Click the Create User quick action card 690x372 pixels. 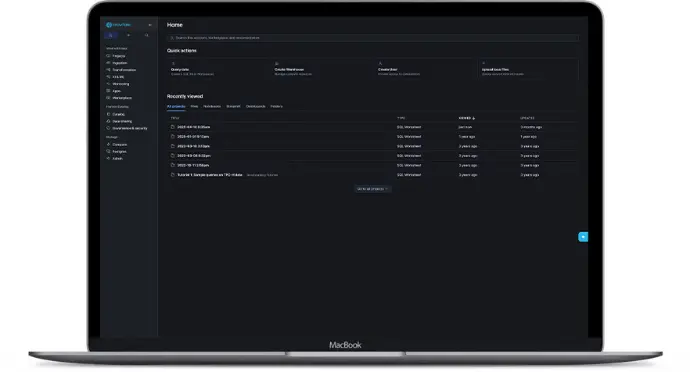425,69
